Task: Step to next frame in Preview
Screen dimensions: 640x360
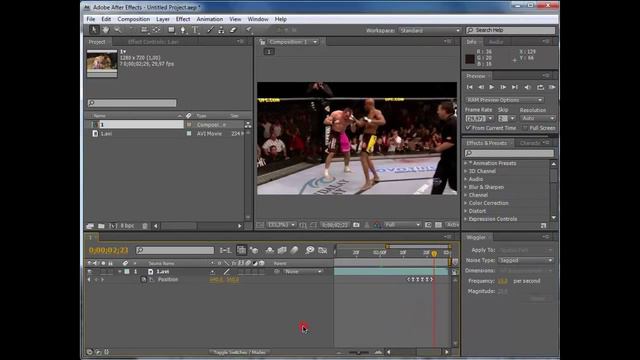Action: (x=503, y=87)
